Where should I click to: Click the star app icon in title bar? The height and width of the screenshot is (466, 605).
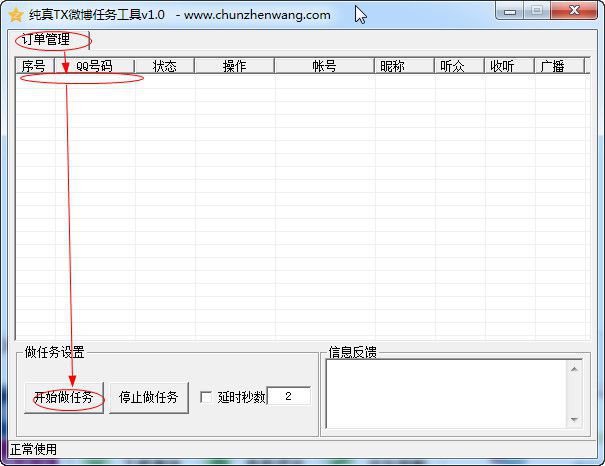click(16, 15)
